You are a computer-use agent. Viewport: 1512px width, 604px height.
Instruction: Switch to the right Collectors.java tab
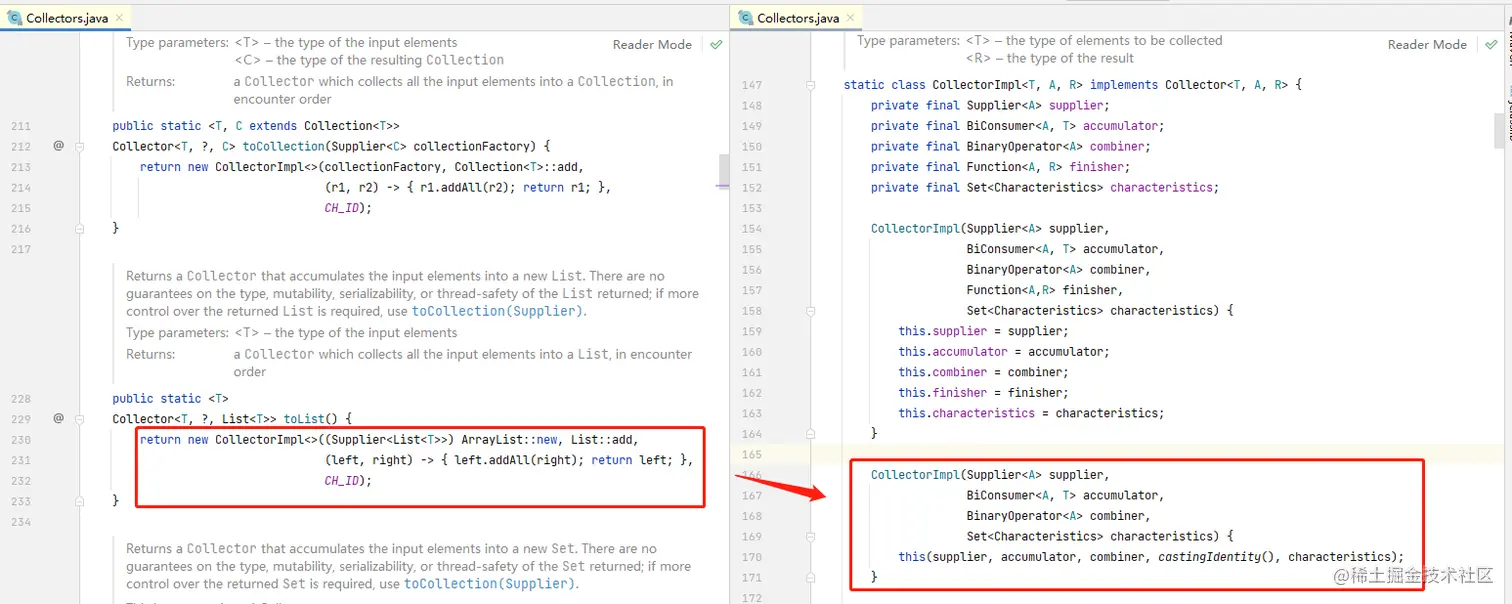coord(797,18)
